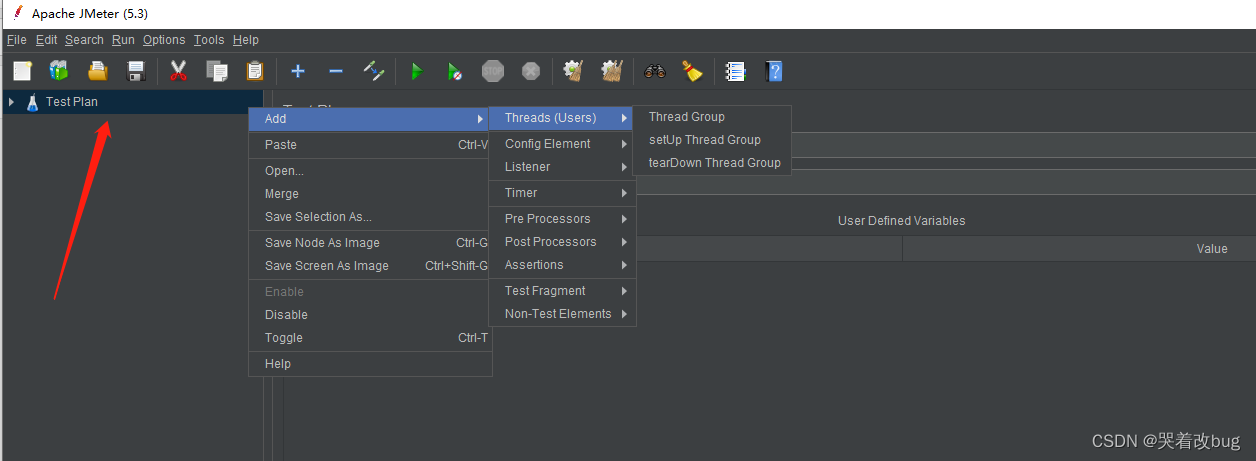Choose Add in the context menu
The image size is (1256, 461).
pos(370,119)
